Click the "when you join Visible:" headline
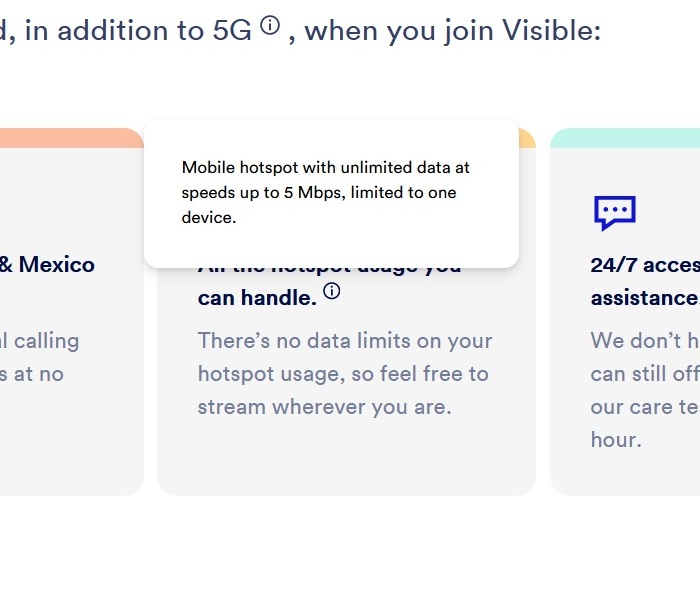Screen dimensions: 700x600 coord(452,31)
